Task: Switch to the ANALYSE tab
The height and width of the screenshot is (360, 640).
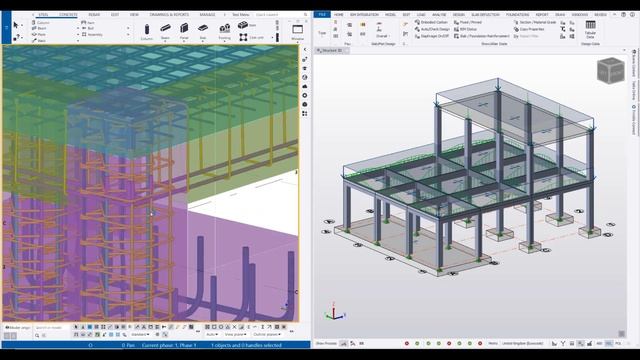Action: [439, 15]
